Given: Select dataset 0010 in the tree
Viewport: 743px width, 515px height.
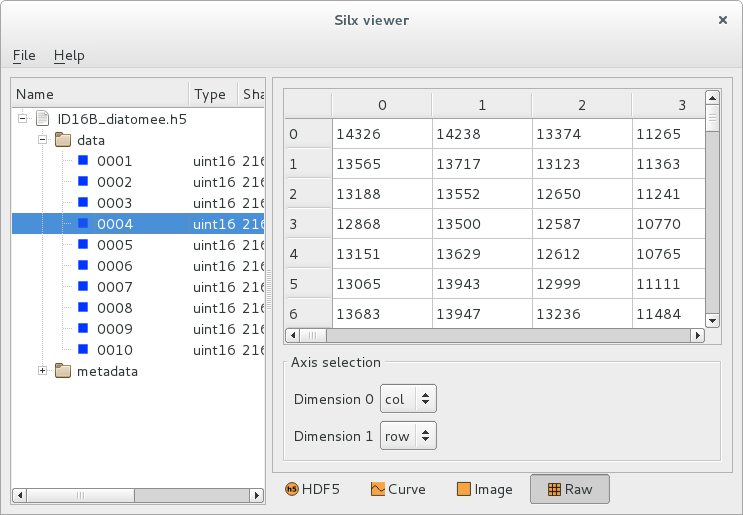Looking at the screenshot, I should point(114,350).
